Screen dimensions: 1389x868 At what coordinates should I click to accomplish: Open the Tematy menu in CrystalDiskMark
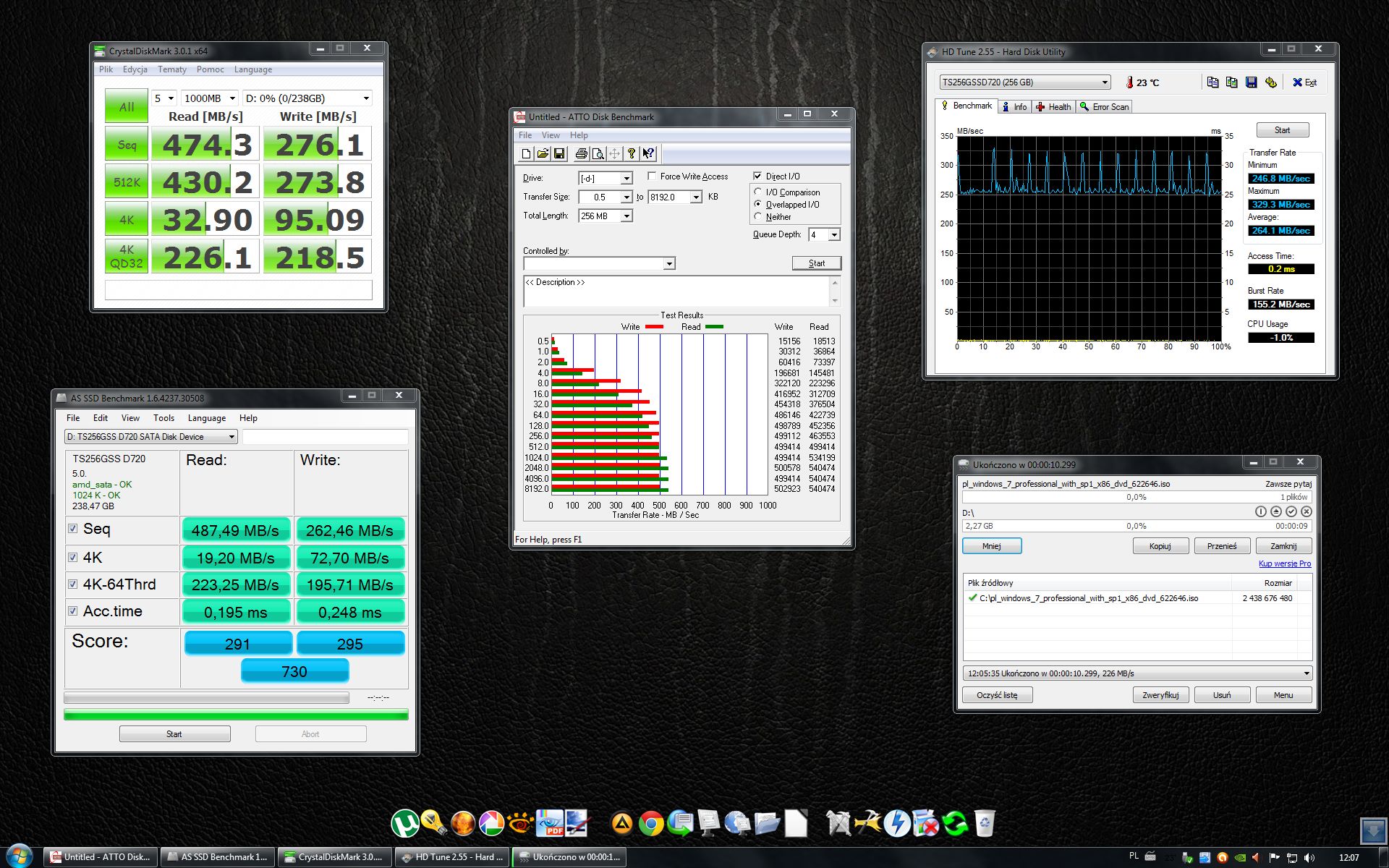tap(172, 69)
